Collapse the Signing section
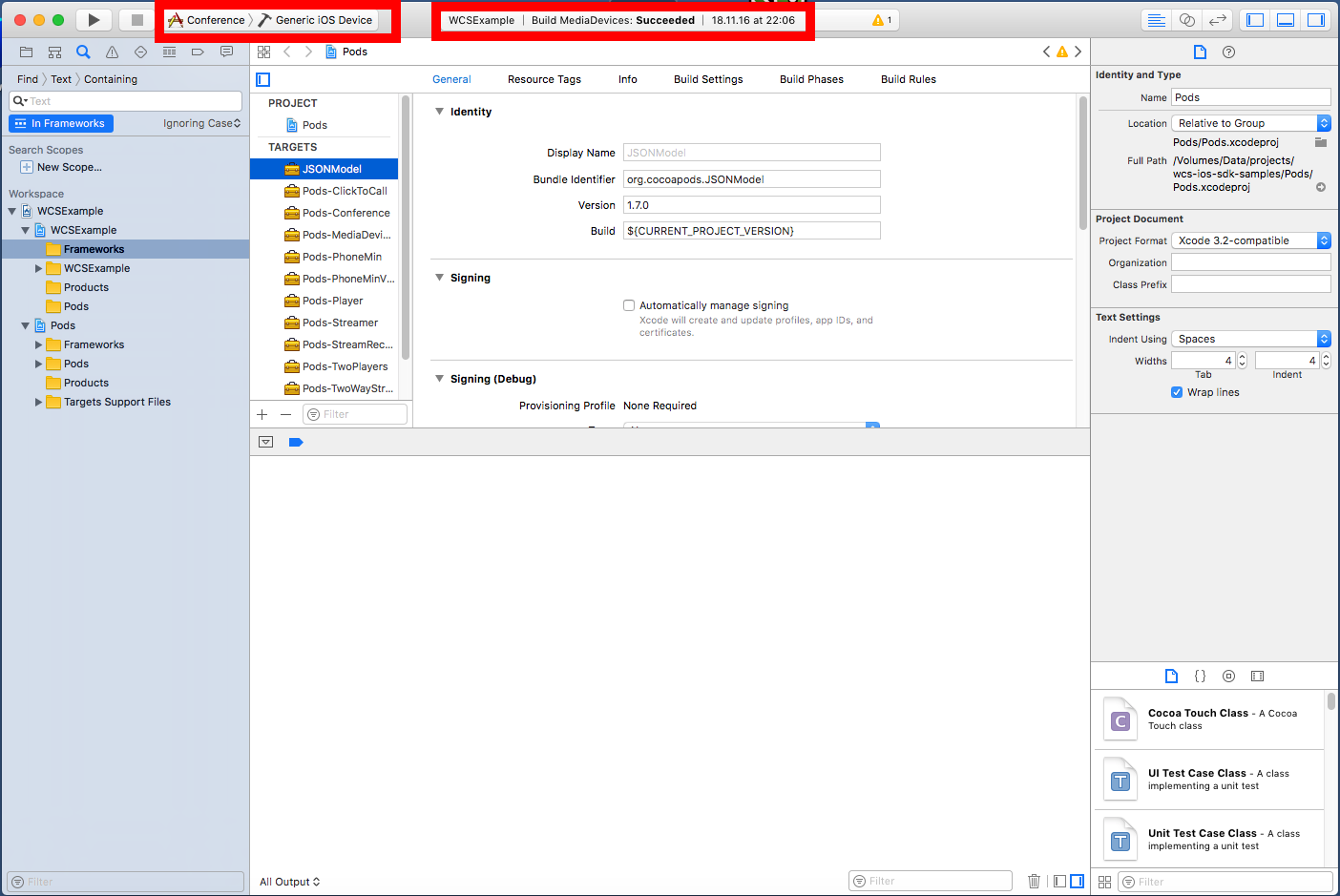 coord(439,278)
